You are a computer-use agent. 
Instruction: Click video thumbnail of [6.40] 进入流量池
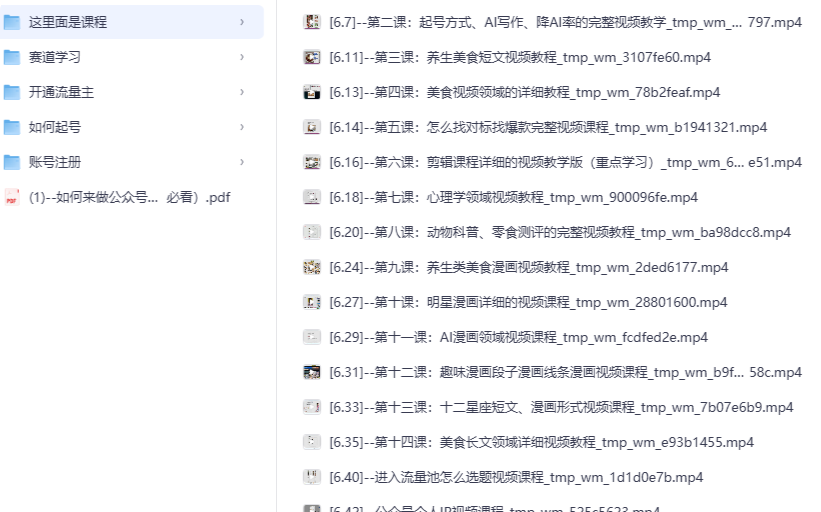tap(312, 477)
